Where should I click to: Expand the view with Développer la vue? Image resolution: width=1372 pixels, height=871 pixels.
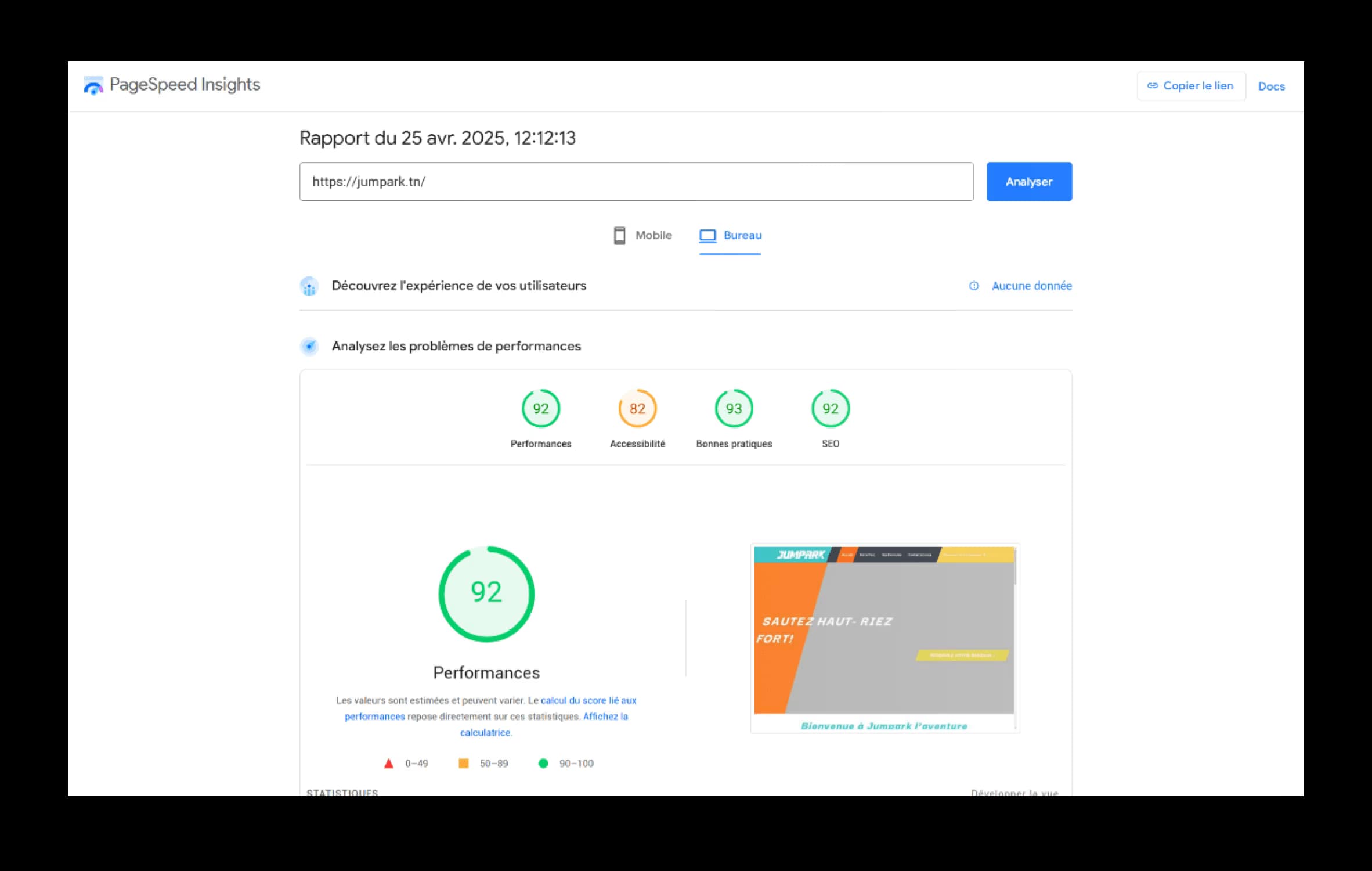[1014, 793]
